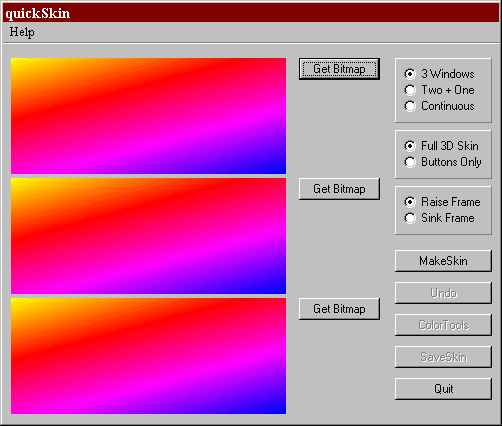Open ColorTools
This screenshot has width=502, height=426.
(443, 325)
